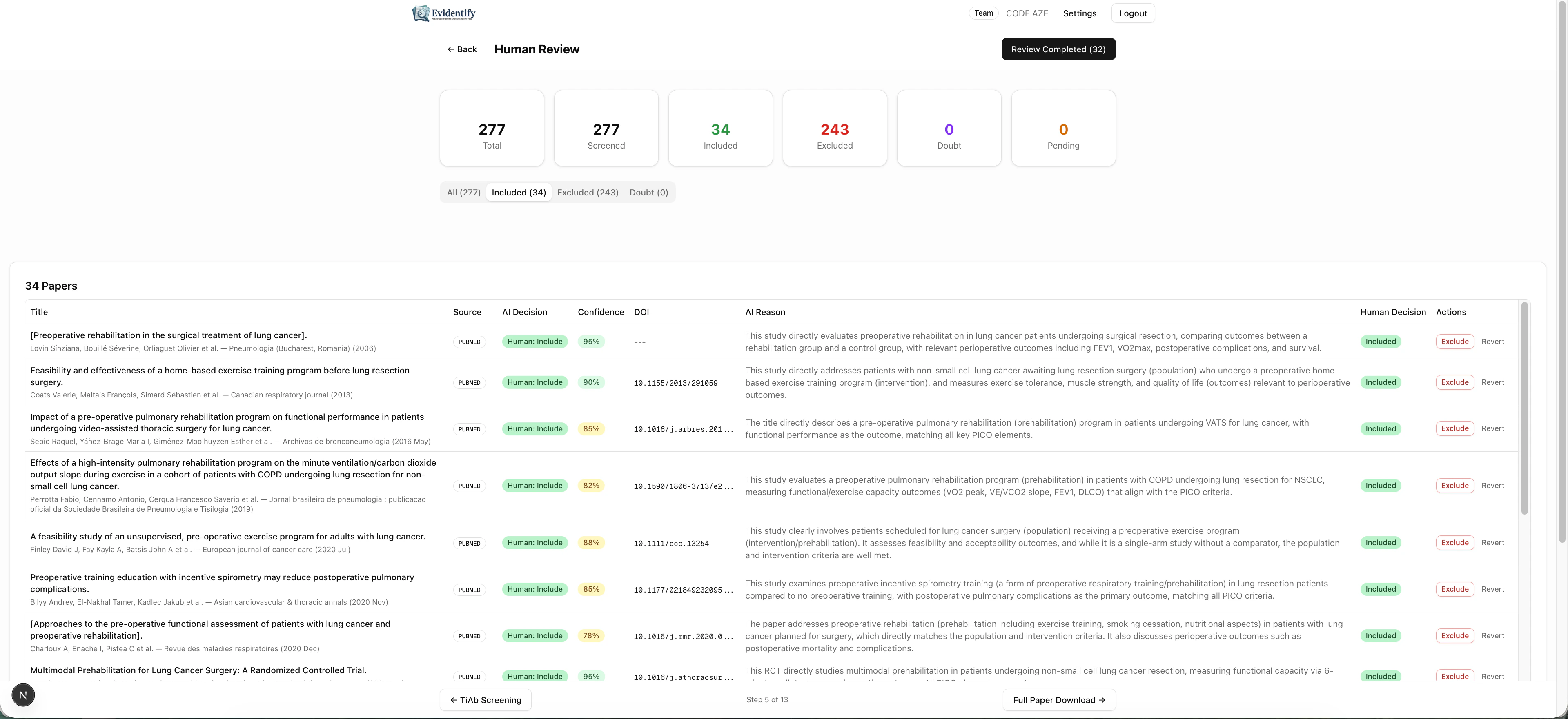
Task: Open paper title 'A feasibility study of an unsupervised'
Action: [x=228, y=537]
